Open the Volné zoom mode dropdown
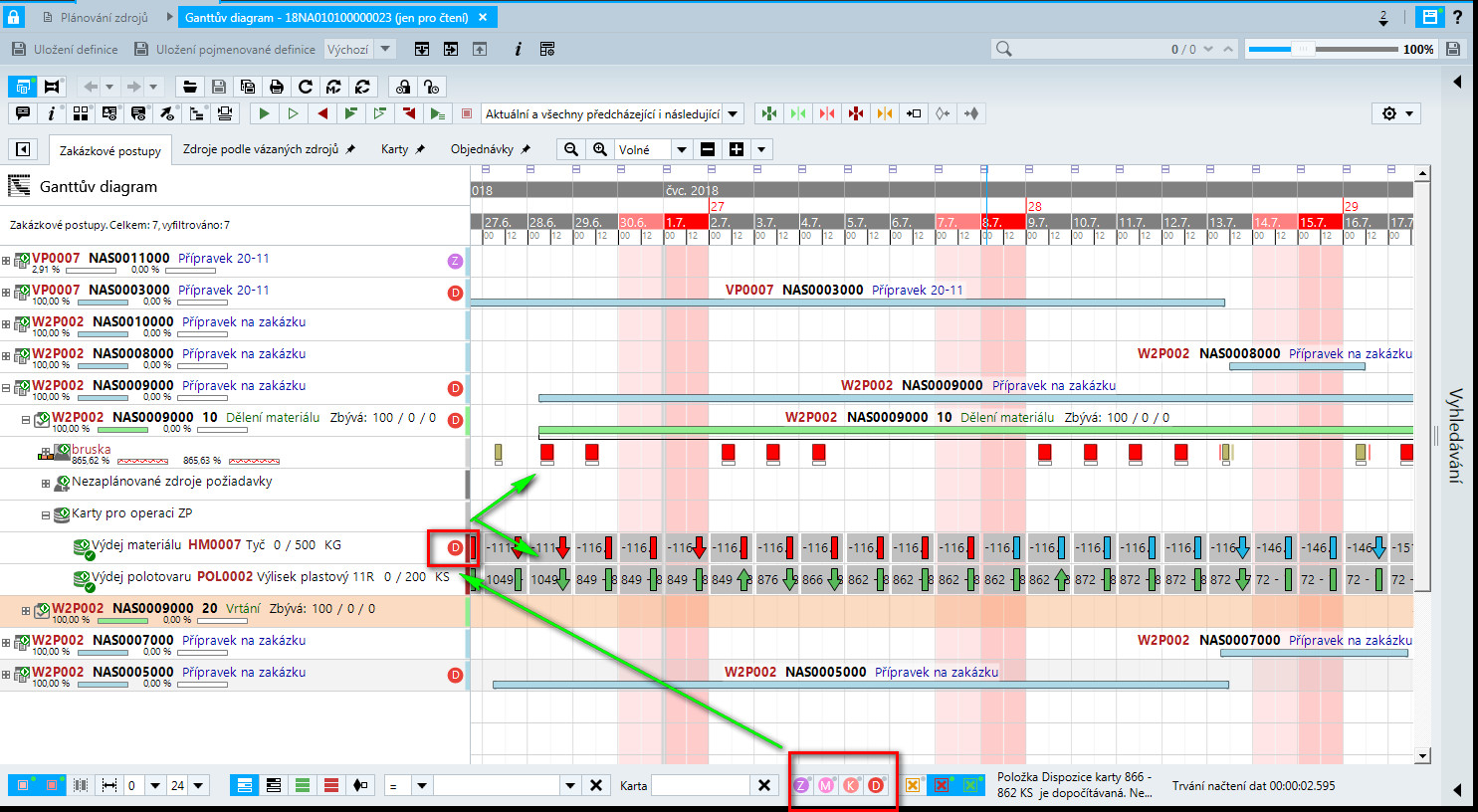The image size is (1478, 812). 653,149
